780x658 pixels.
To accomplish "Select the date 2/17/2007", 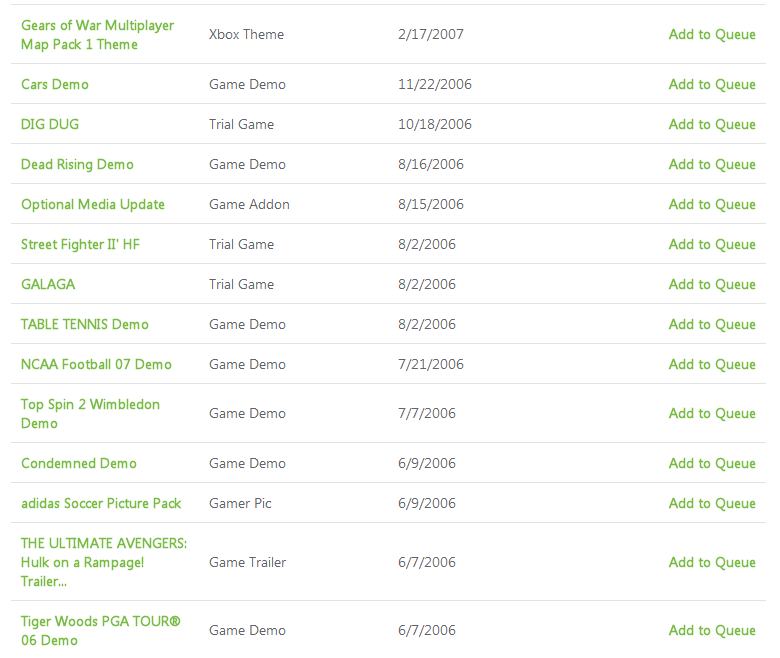I will [431, 35].
